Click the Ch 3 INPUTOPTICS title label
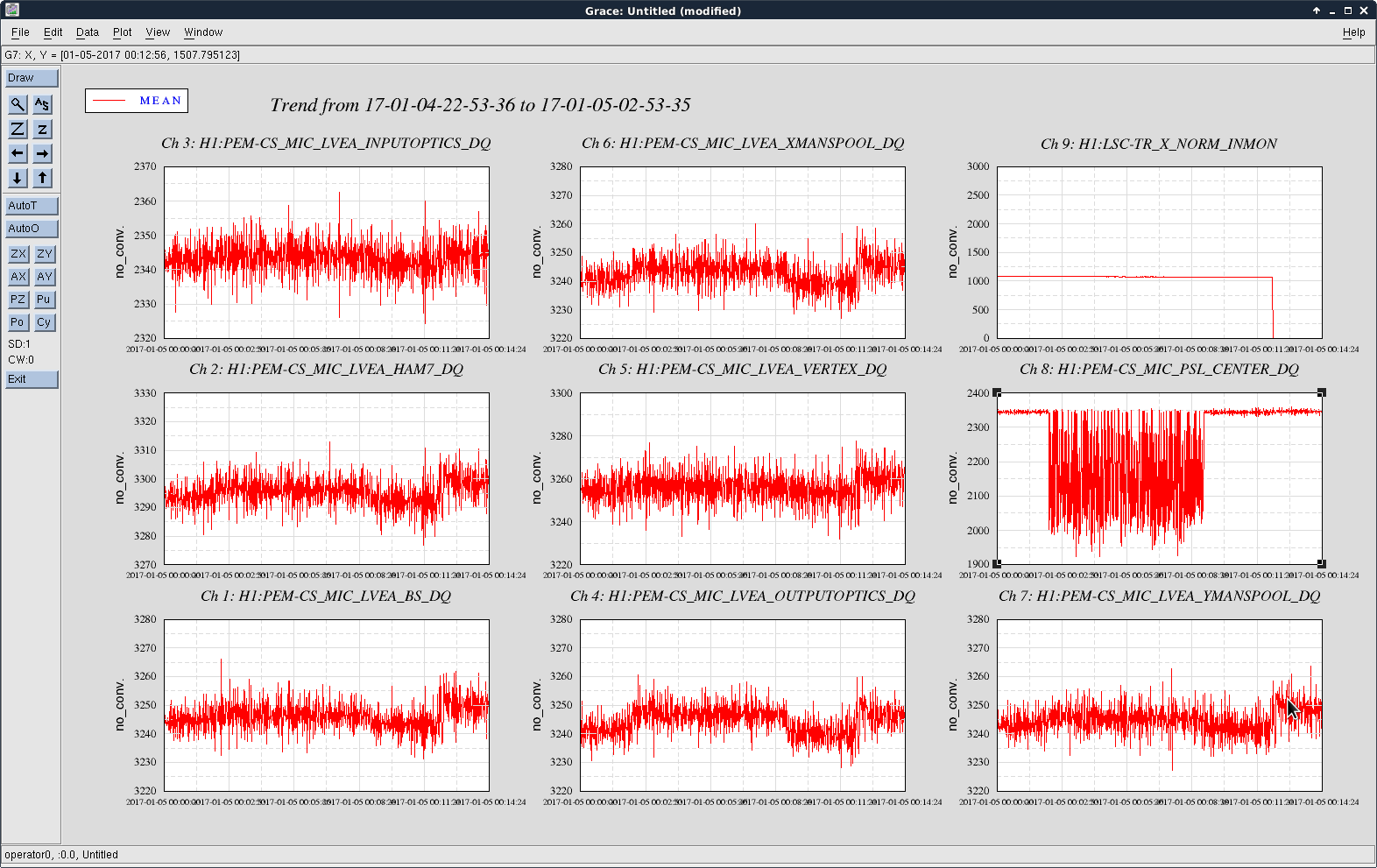Viewport: 1377px width, 868px height. [x=326, y=143]
